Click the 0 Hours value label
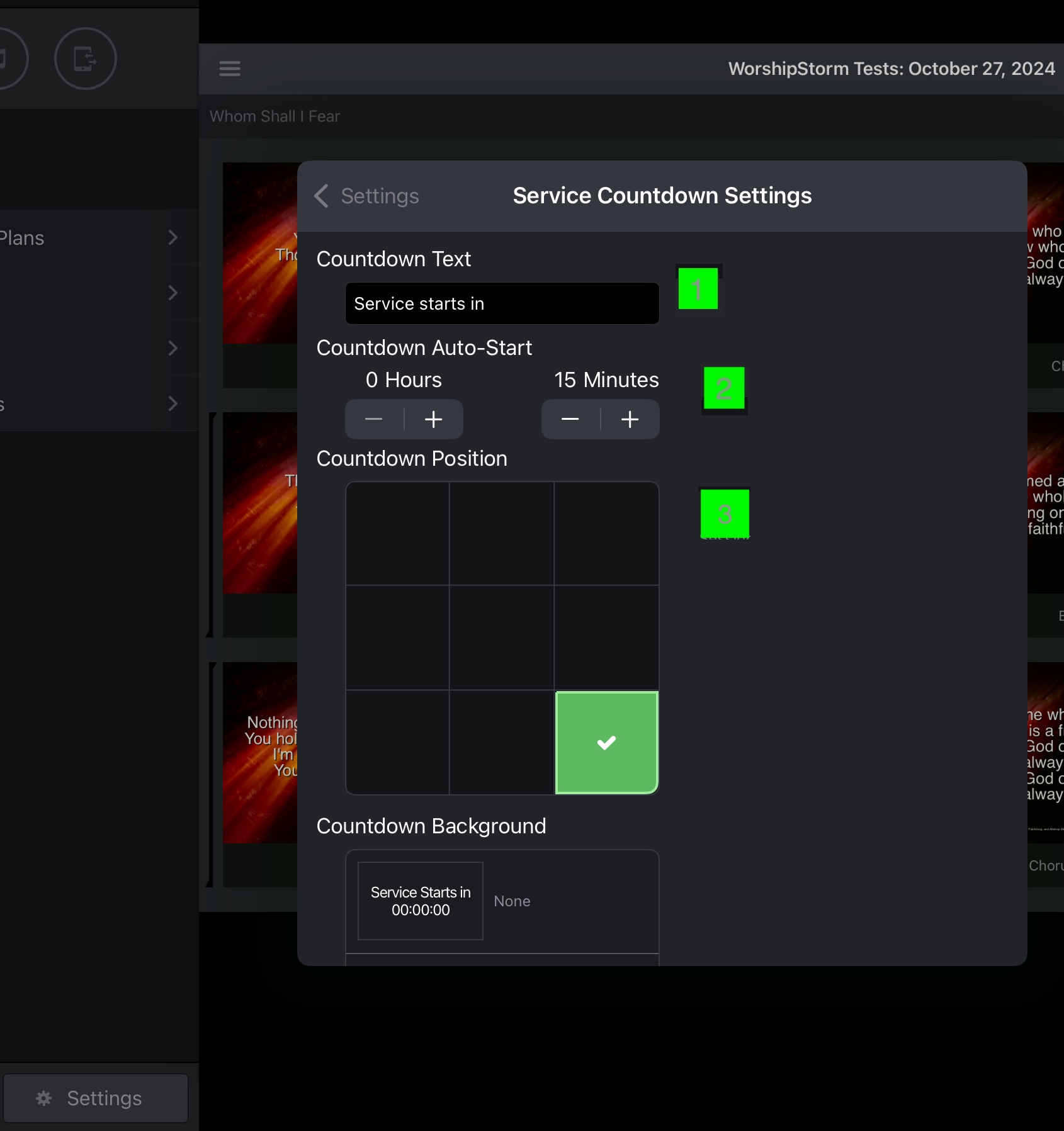 click(404, 380)
